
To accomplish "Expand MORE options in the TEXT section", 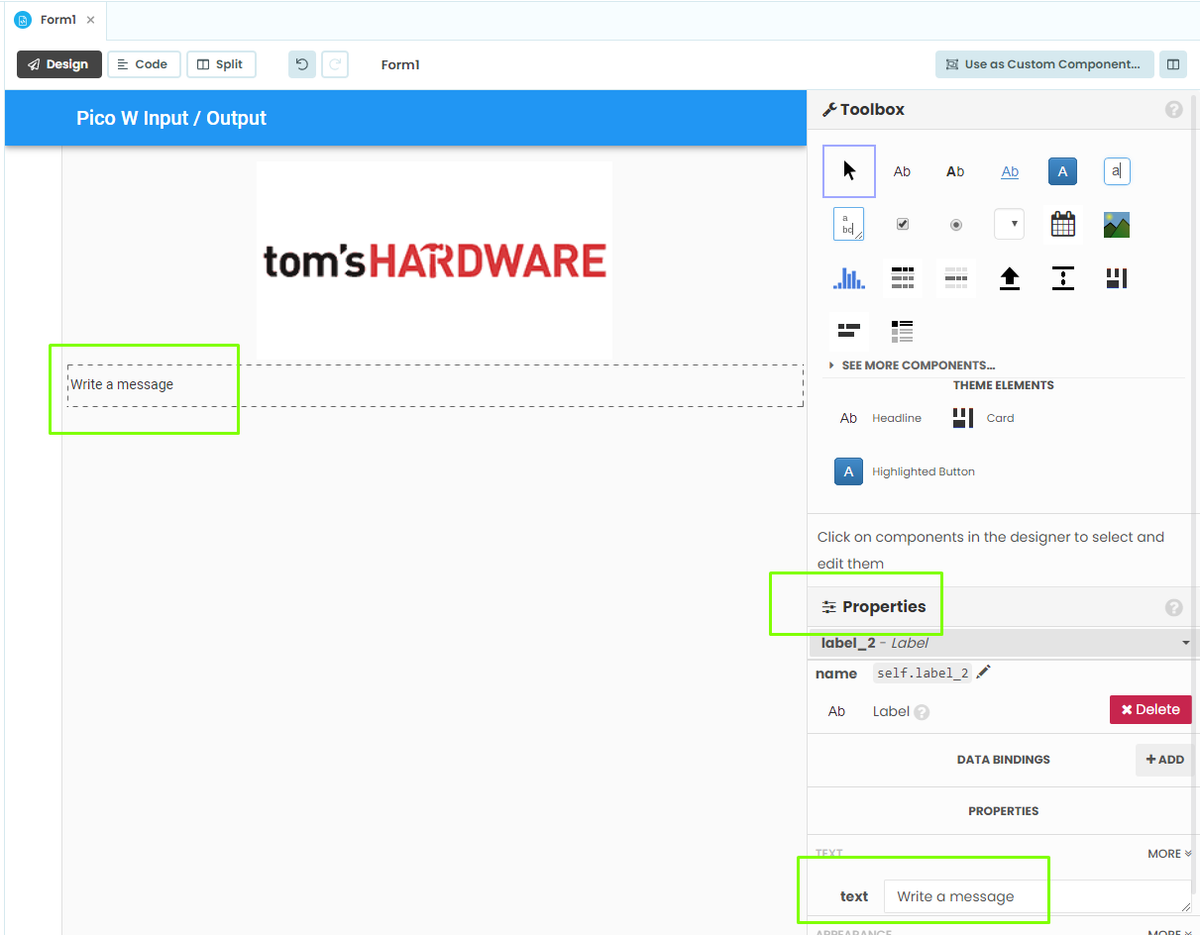I will coord(1168,853).
